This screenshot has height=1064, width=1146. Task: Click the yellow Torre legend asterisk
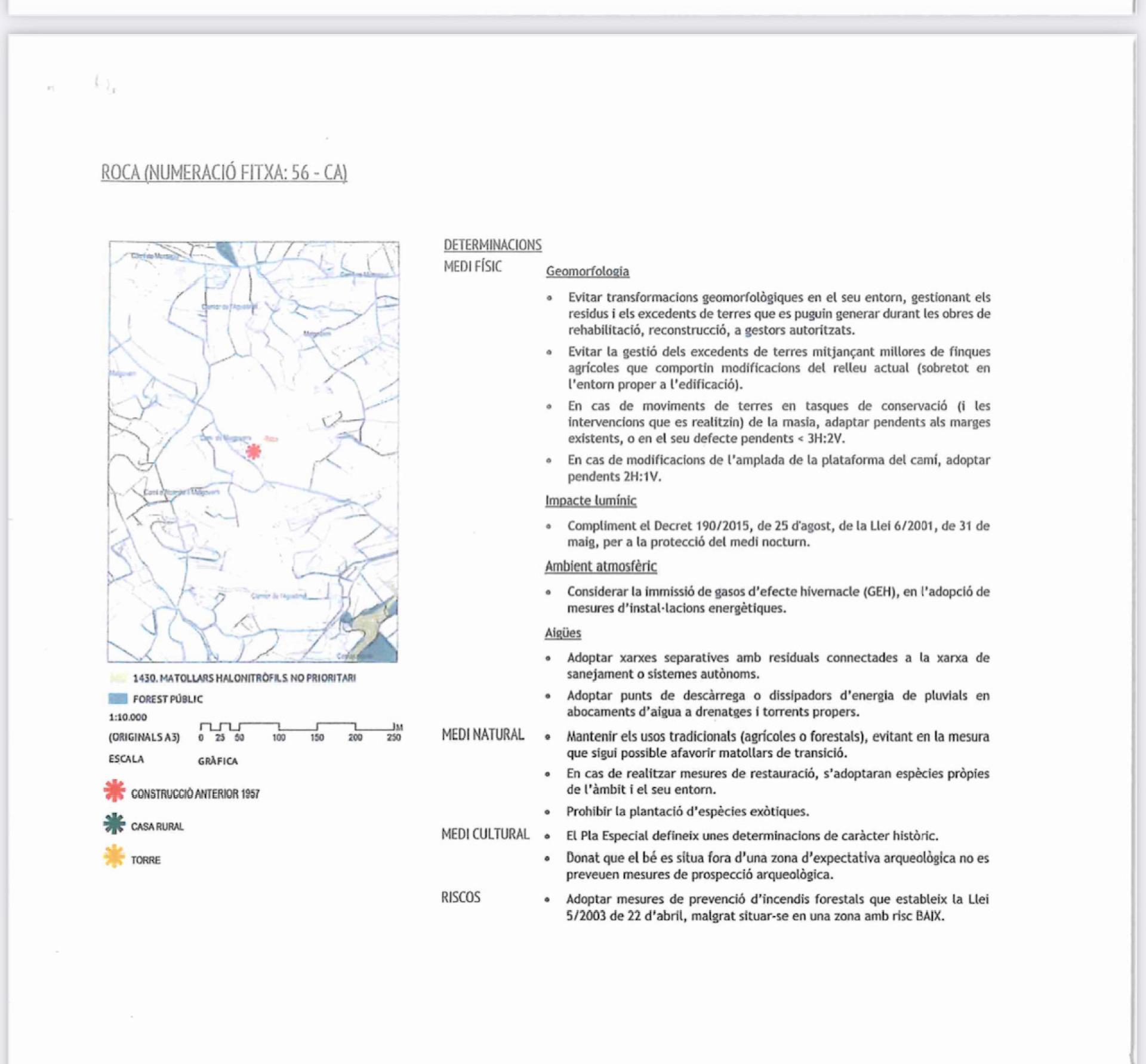(114, 857)
